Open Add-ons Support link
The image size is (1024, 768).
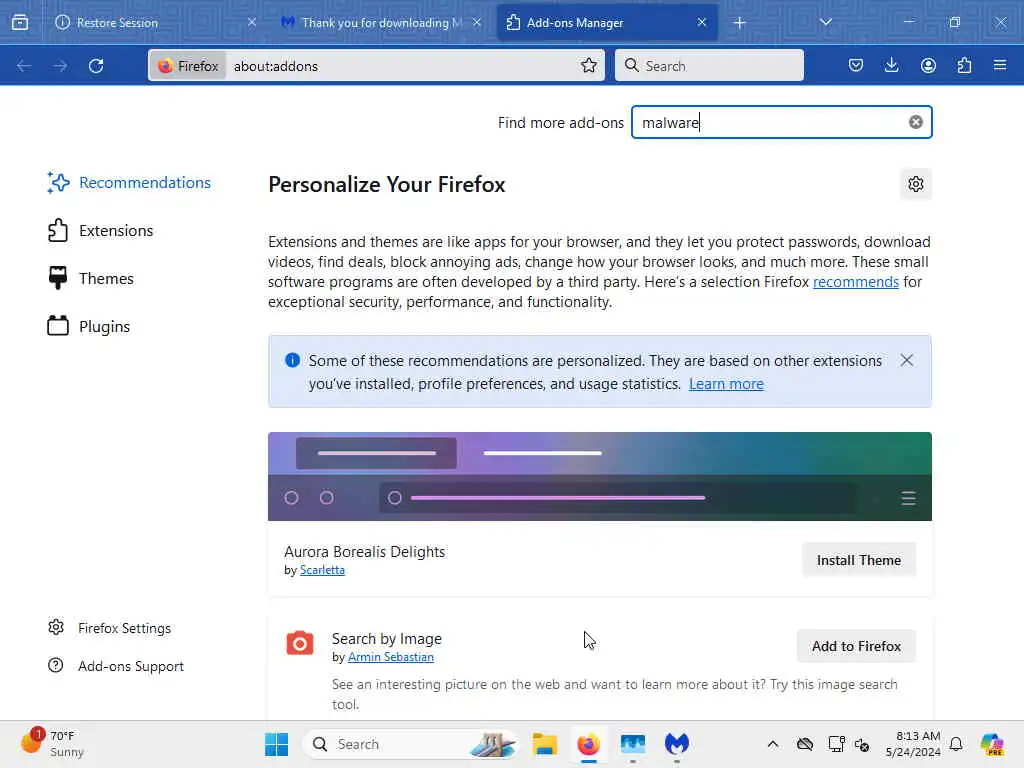click(116, 666)
